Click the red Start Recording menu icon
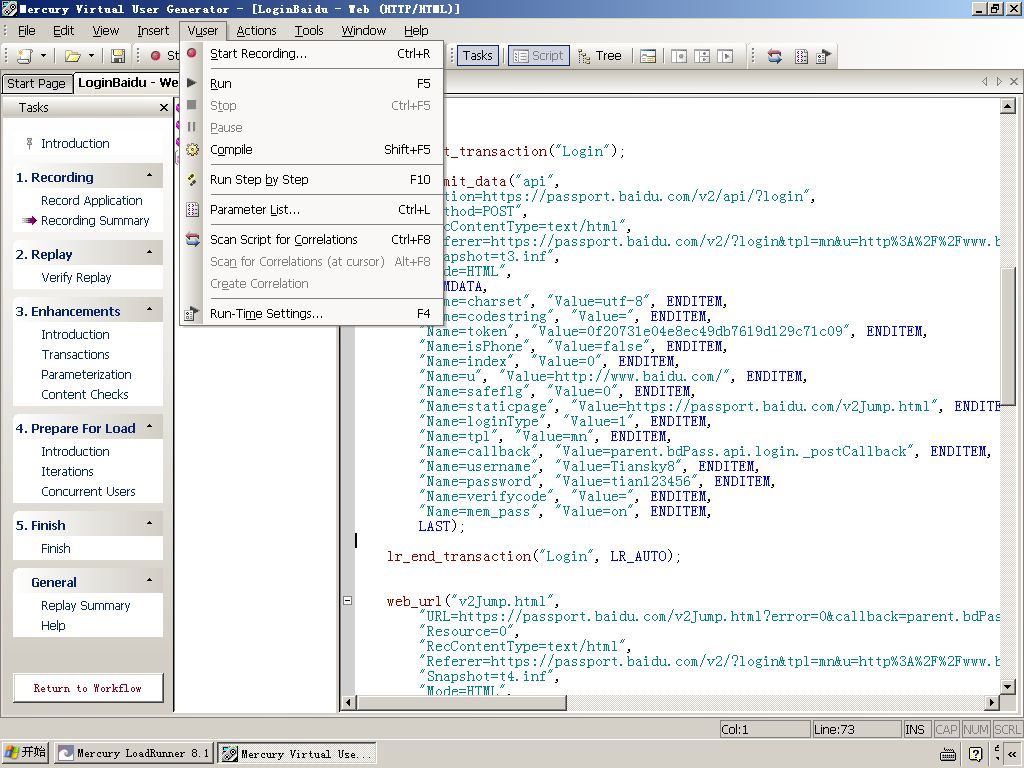Image resolution: width=1024 pixels, height=768 pixels. tap(192, 53)
